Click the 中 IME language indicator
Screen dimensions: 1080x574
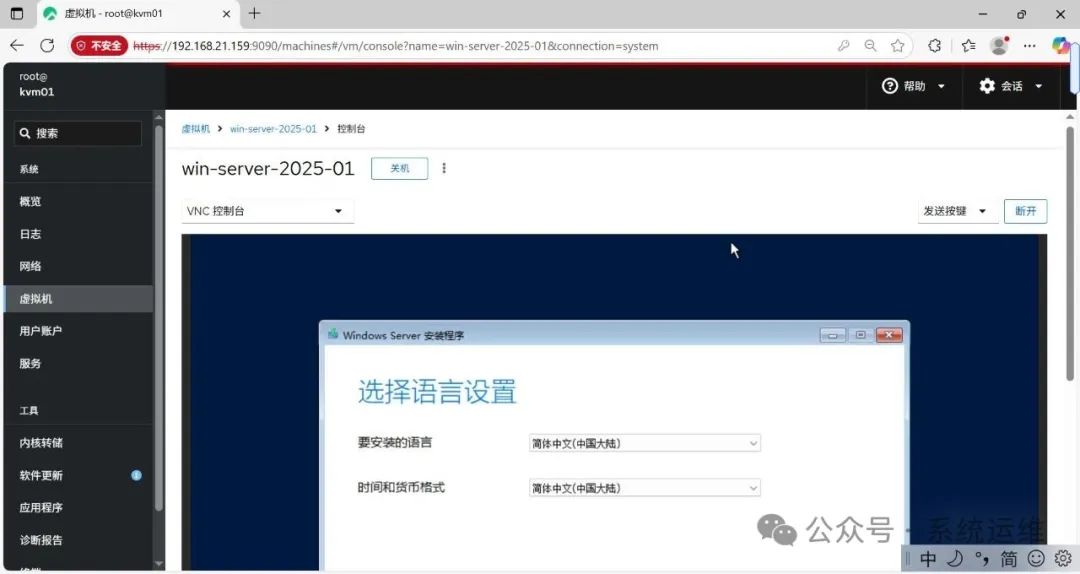tap(928, 558)
